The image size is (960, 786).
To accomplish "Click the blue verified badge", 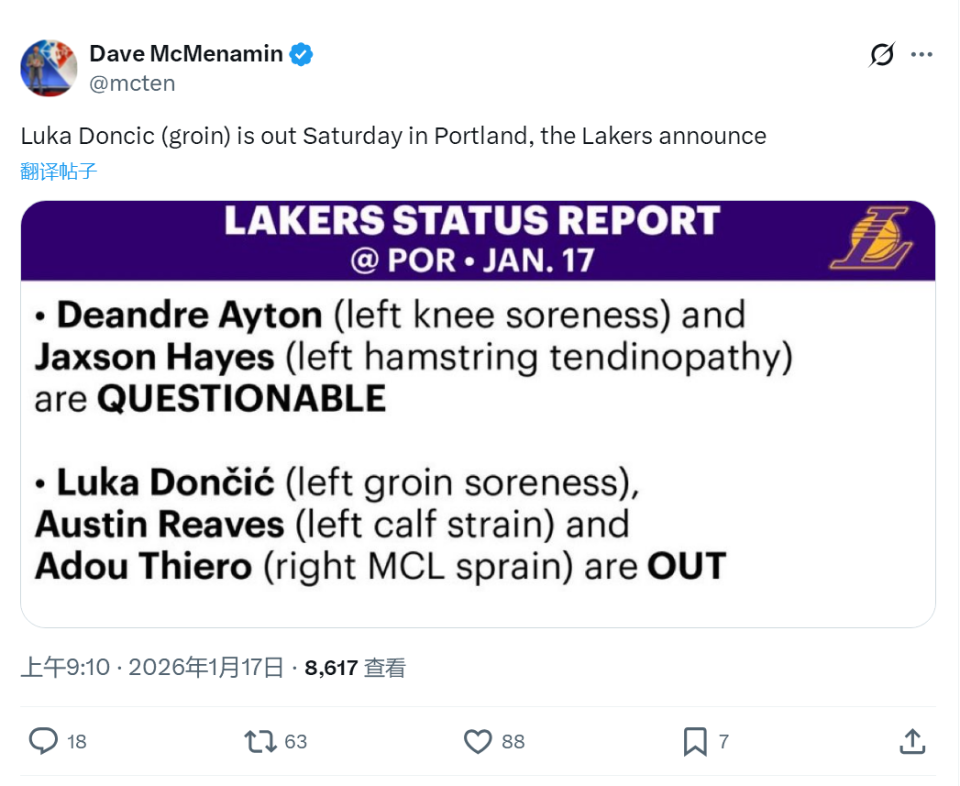I will [301, 54].
